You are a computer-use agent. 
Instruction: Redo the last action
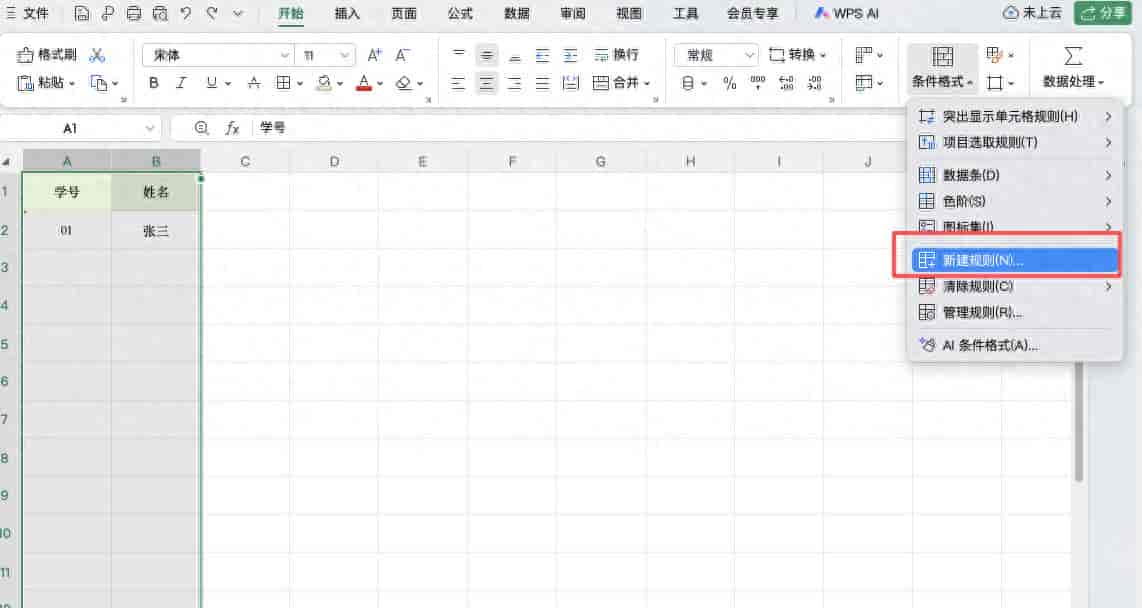(212, 13)
